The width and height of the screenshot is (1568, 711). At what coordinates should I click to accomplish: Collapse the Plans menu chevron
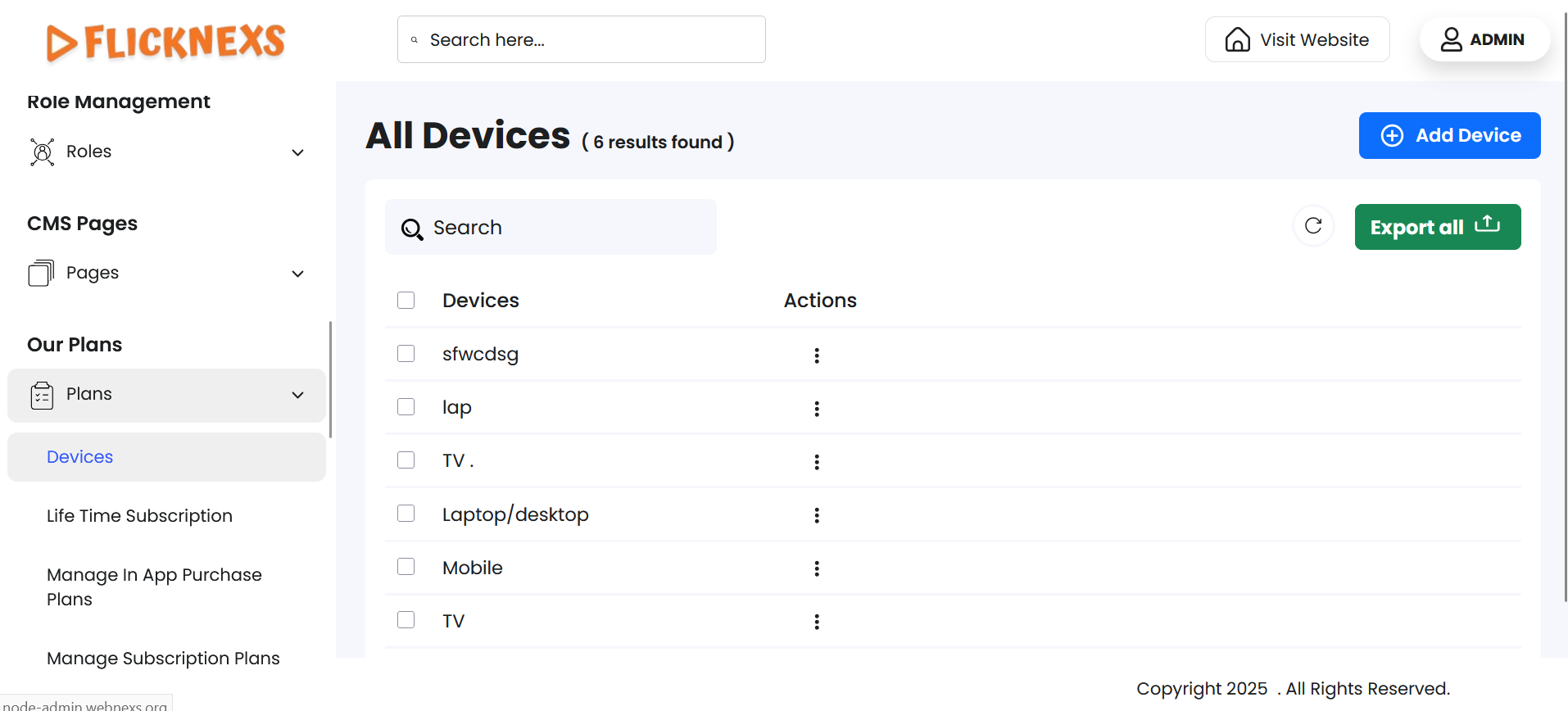tap(298, 396)
